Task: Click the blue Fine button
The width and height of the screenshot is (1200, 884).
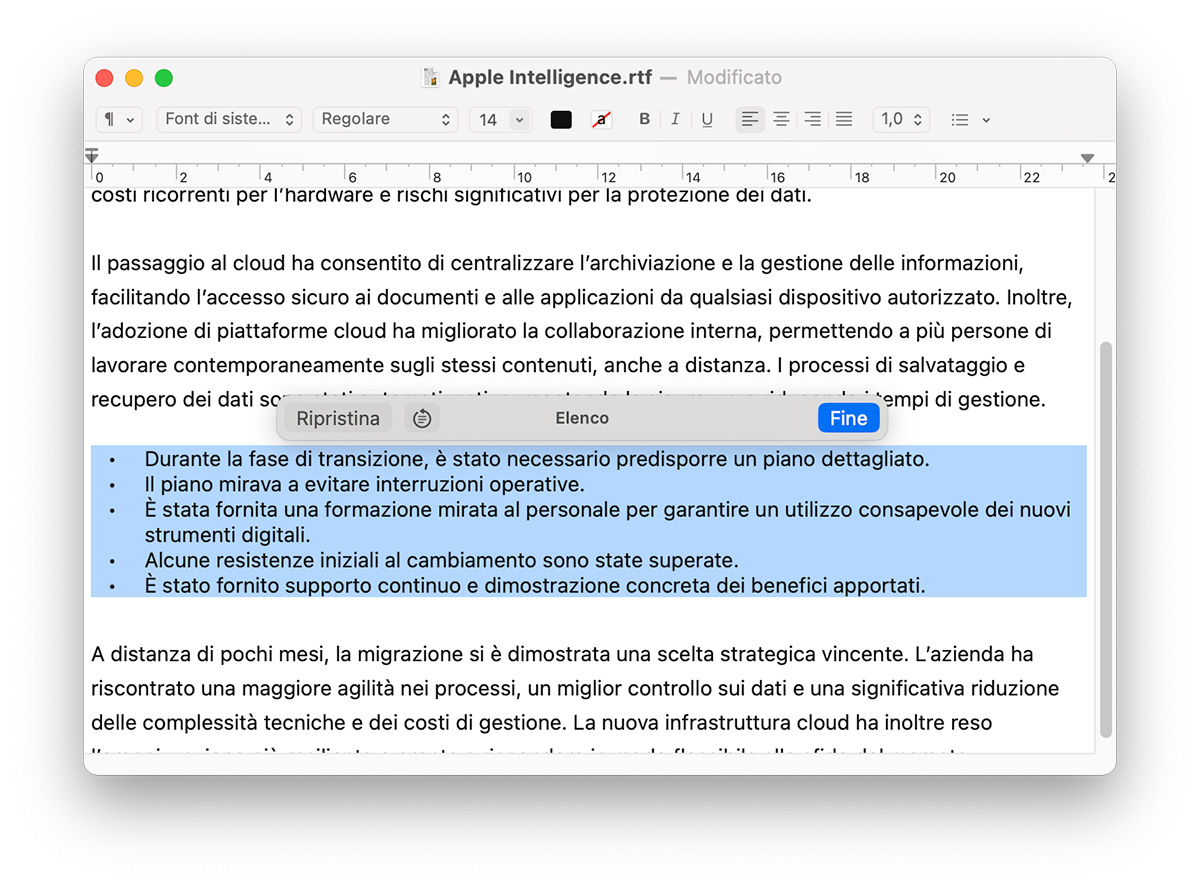Action: 848,418
